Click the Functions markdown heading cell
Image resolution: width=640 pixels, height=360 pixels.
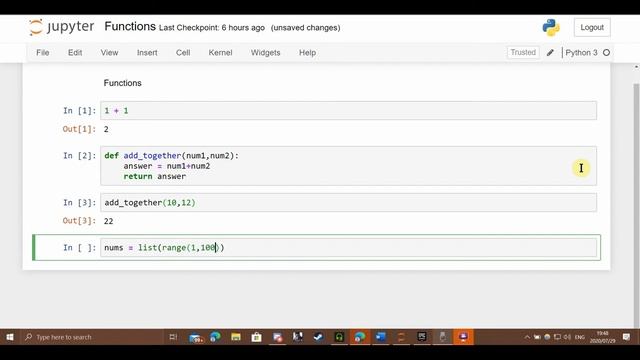(x=122, y=83)
